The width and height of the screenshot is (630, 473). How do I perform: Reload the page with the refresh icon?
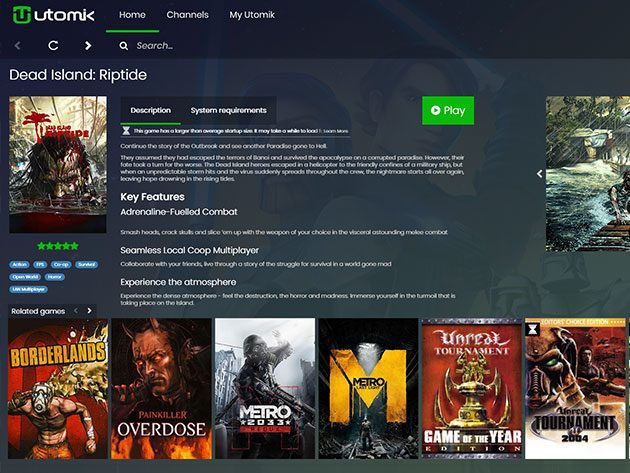pyautogui.click(x=53, y=46)
